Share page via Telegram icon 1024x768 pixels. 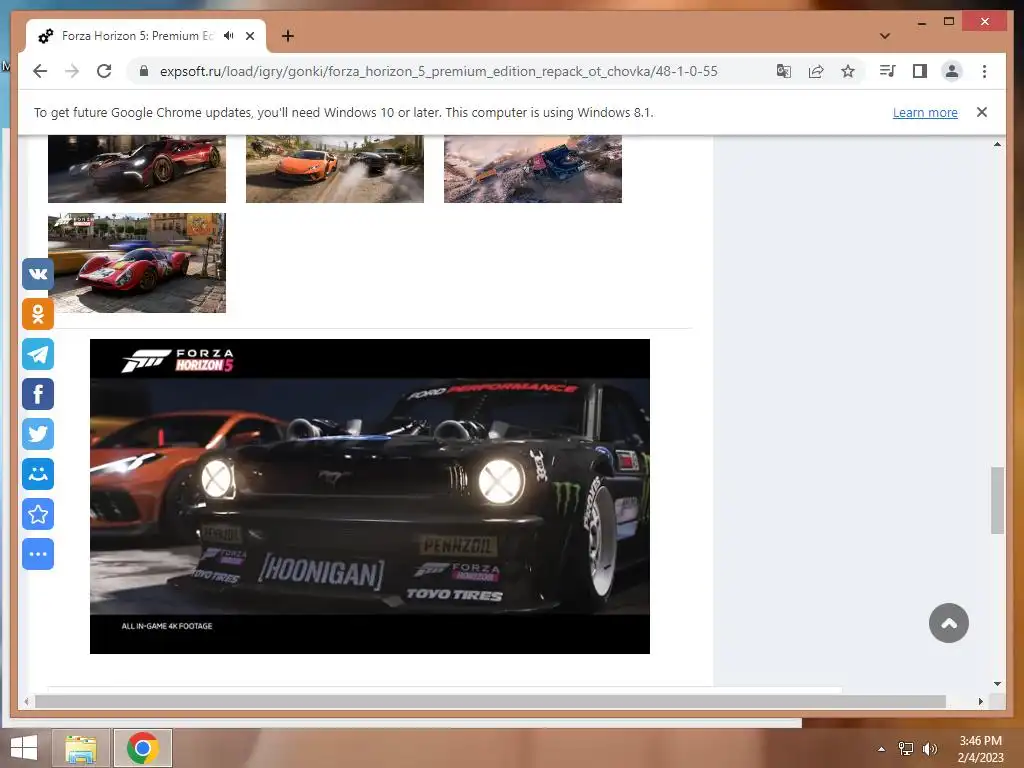[38, 354]
